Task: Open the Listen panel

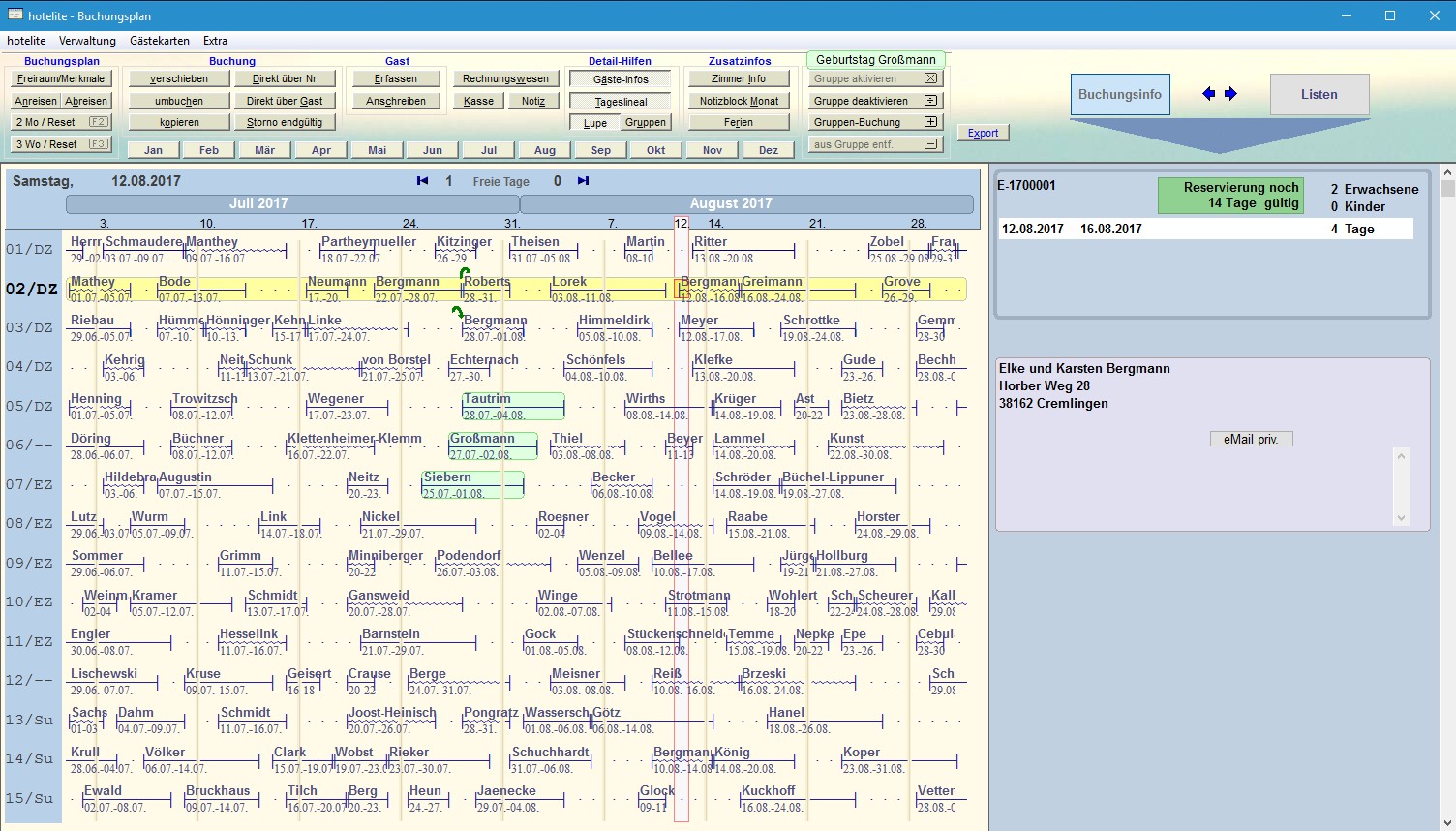Action: click(x=1319, y=95)
